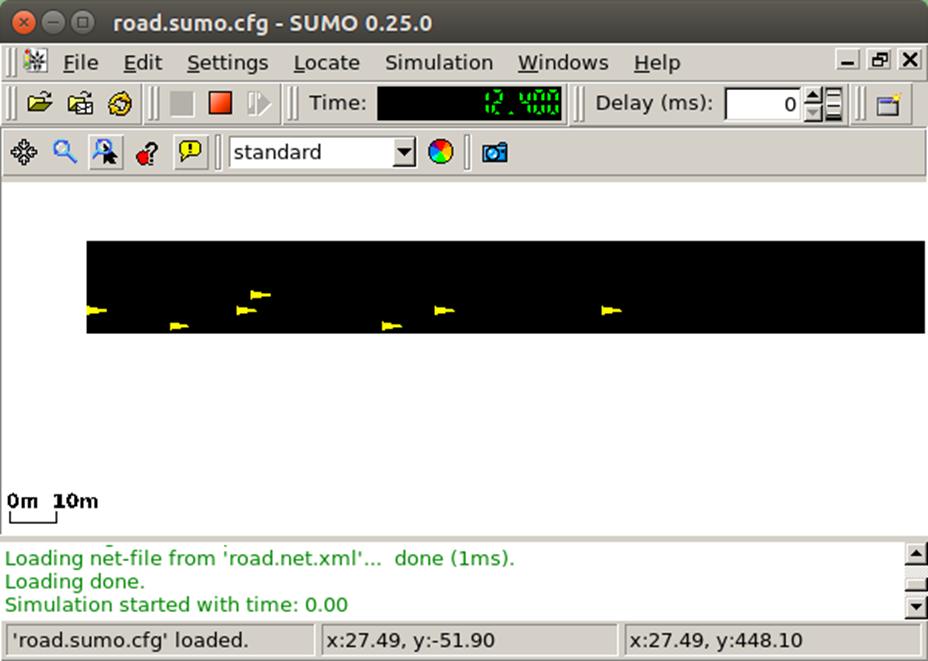Close main window with red title button
The image size is (928, 661).
[24, 23]
